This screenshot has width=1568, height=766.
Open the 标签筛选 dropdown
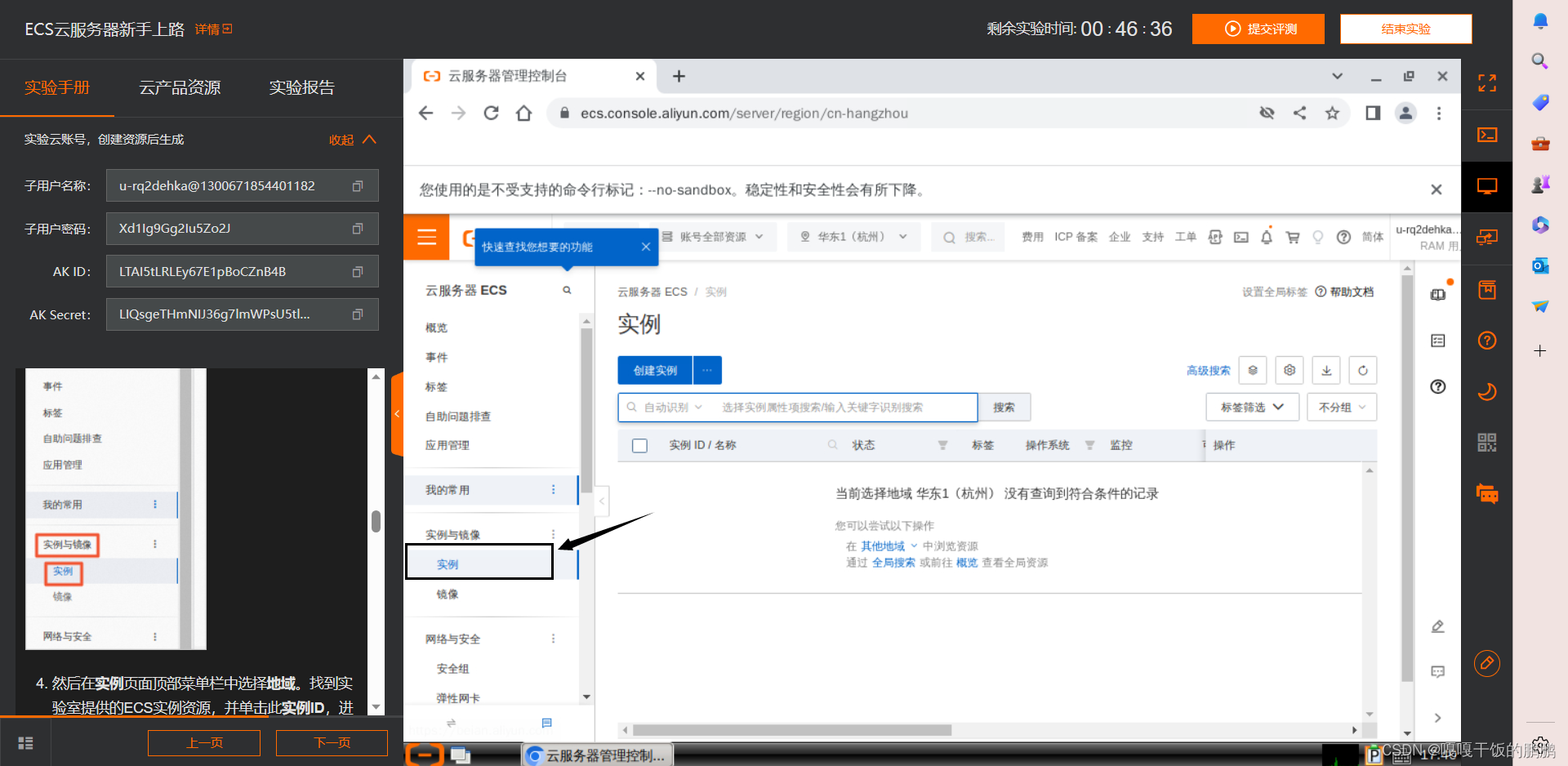pos(1252,407)
